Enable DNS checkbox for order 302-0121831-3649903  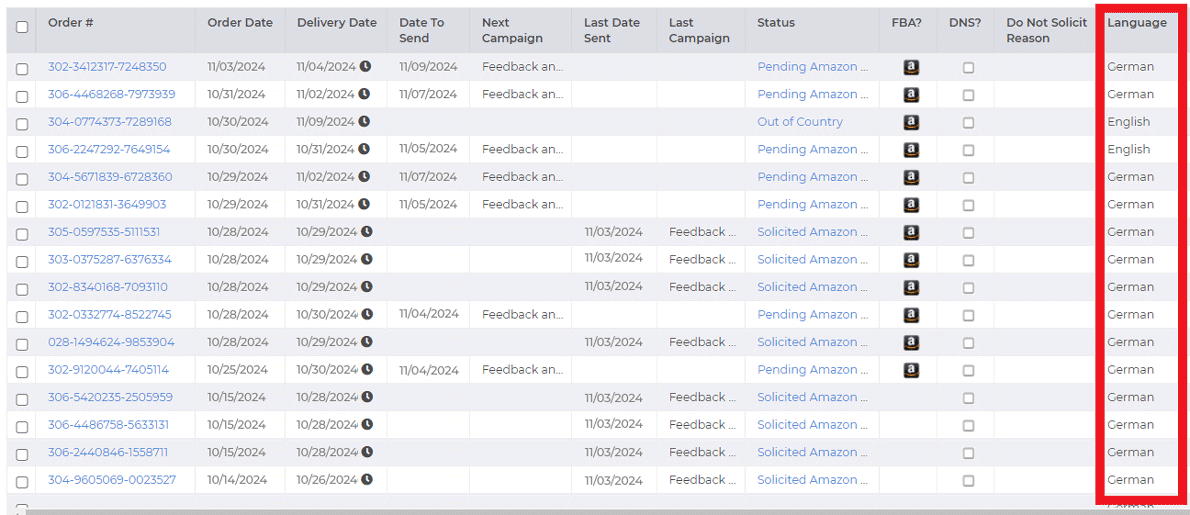click(968, 205)
